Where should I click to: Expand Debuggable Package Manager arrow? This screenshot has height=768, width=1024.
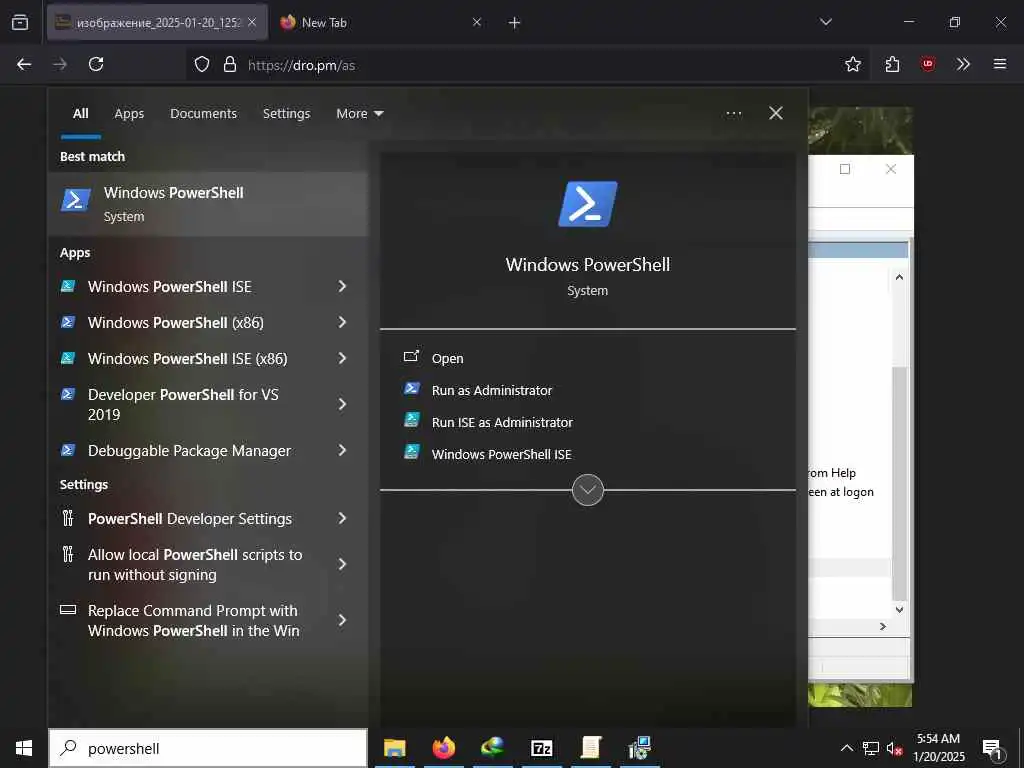point(342,451)
